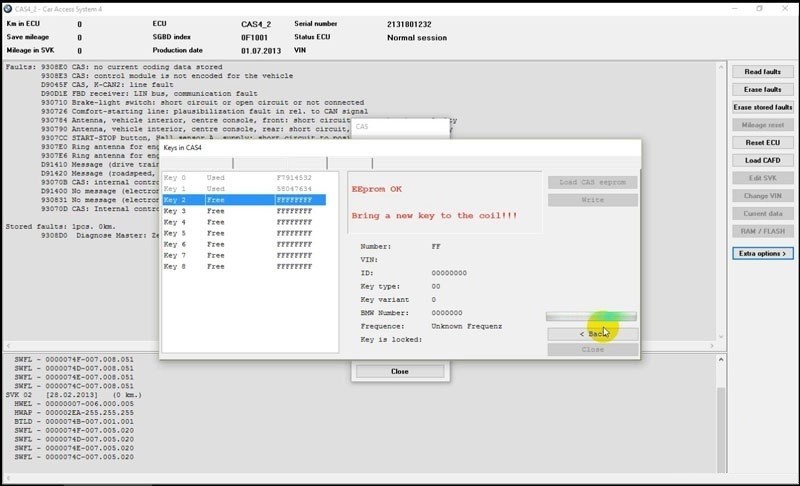
Task: Click the Back button in Keys dialog
Action: point(592,334)
